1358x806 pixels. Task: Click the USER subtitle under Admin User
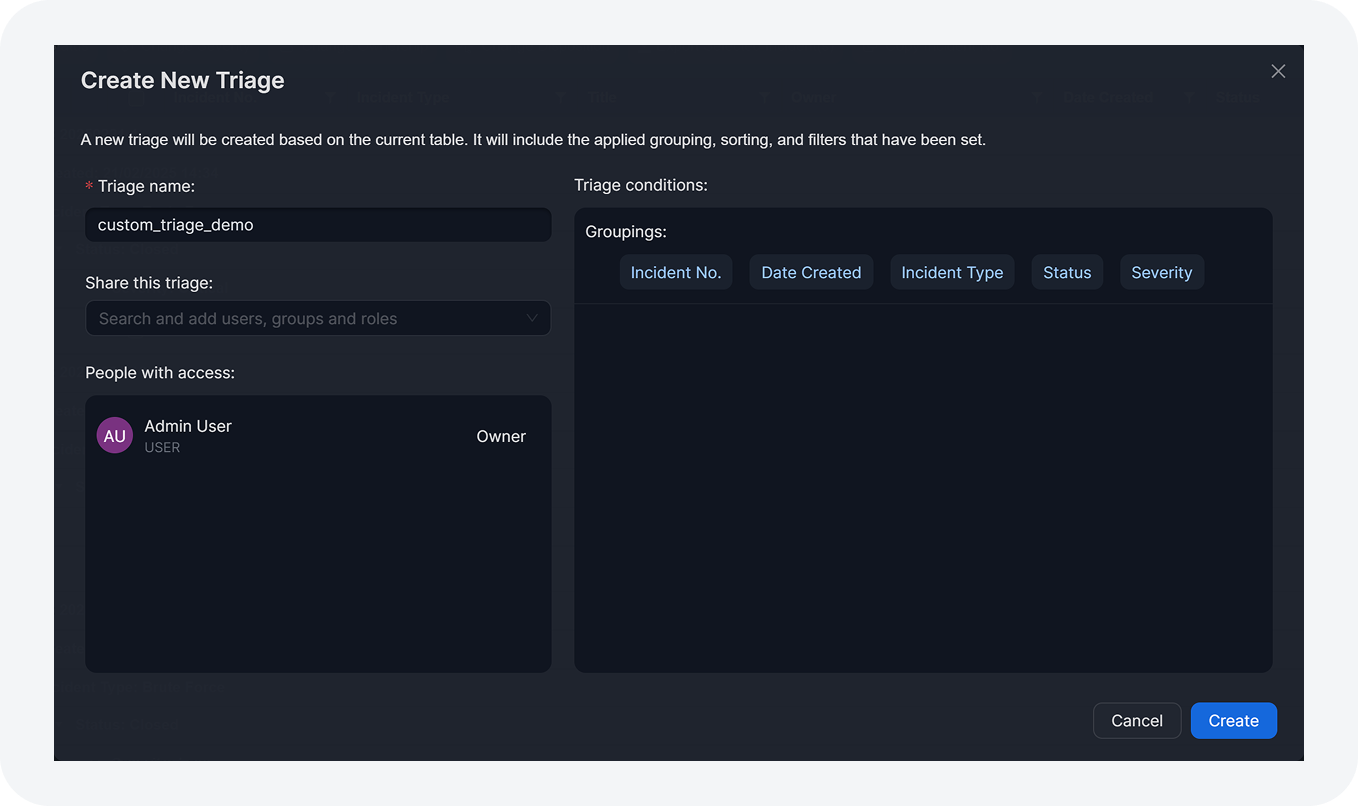(162, 448)
